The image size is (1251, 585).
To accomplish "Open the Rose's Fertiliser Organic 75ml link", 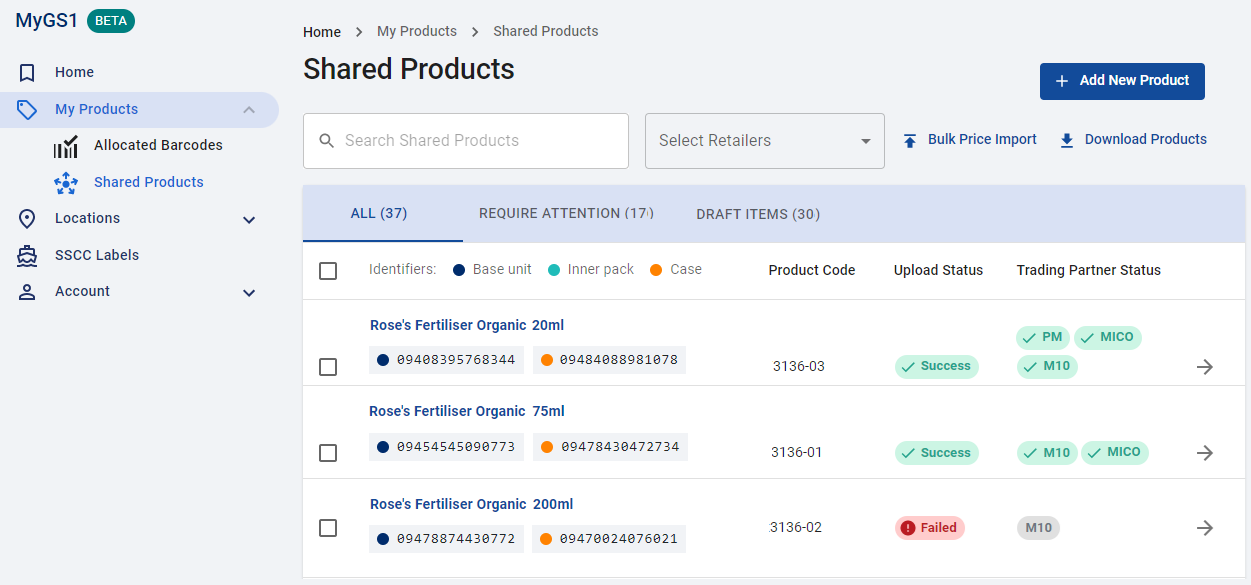I will 467,412.
